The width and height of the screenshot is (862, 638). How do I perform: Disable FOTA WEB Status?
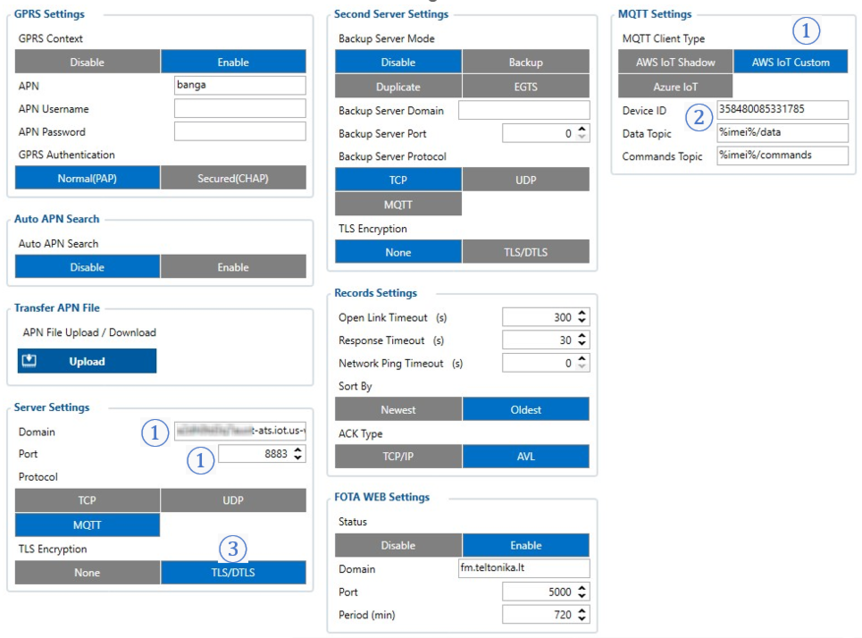[x=397, y=545]
